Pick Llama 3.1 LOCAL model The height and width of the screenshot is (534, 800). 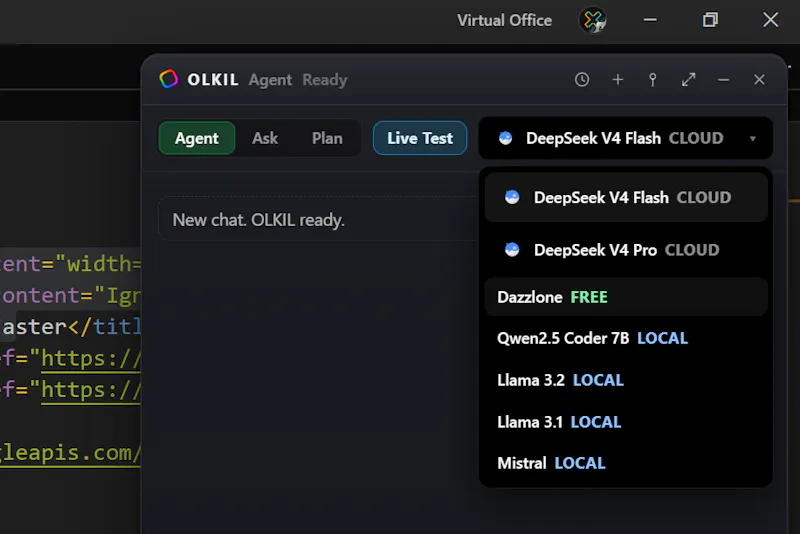[x=626, y=422]
